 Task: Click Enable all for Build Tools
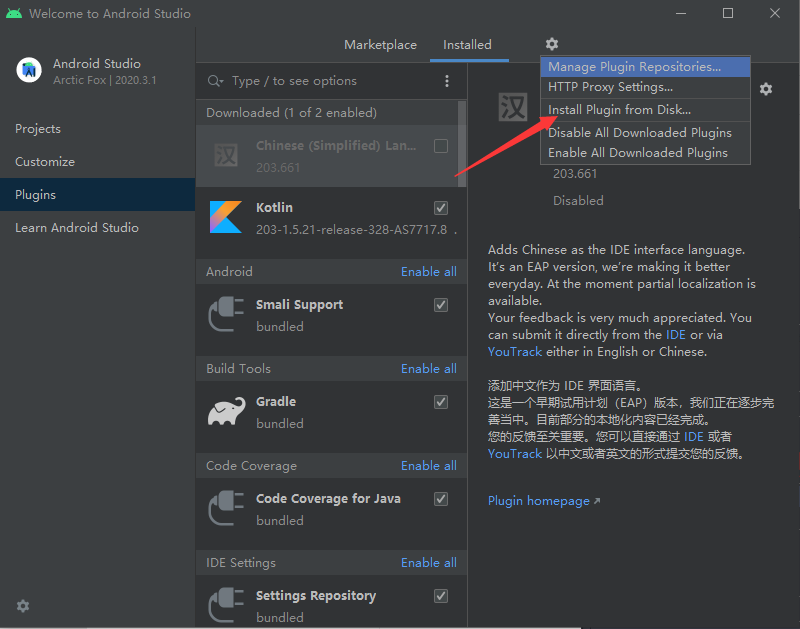(x=429, y=368)
